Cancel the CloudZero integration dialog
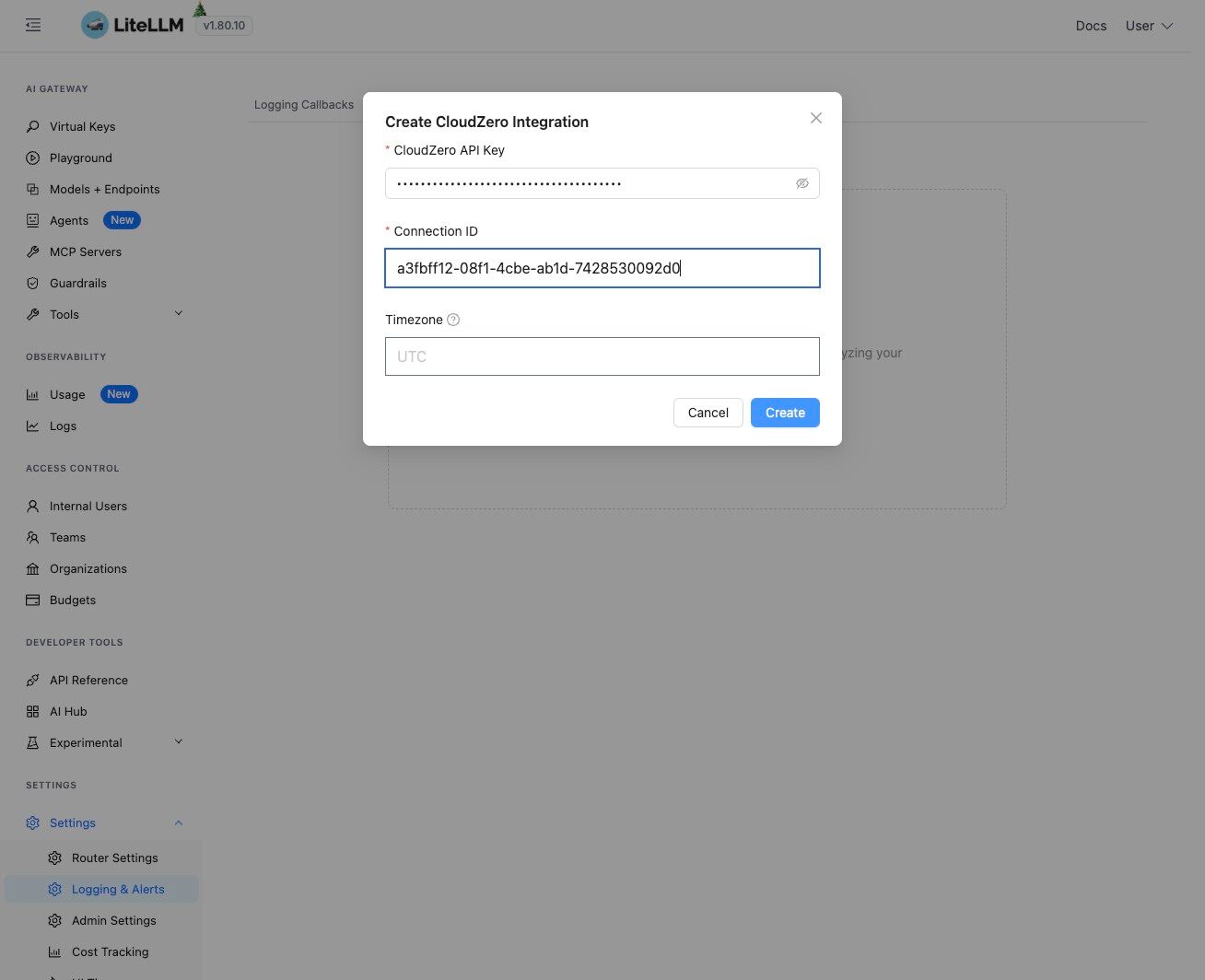This screenshot has width=1205, height=980. [708, 413]
